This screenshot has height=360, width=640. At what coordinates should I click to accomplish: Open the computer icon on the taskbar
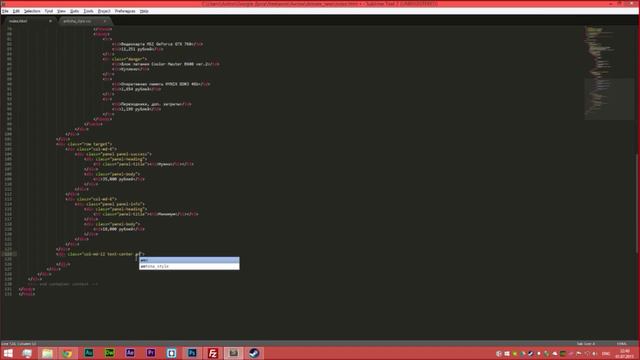(27, 353)
